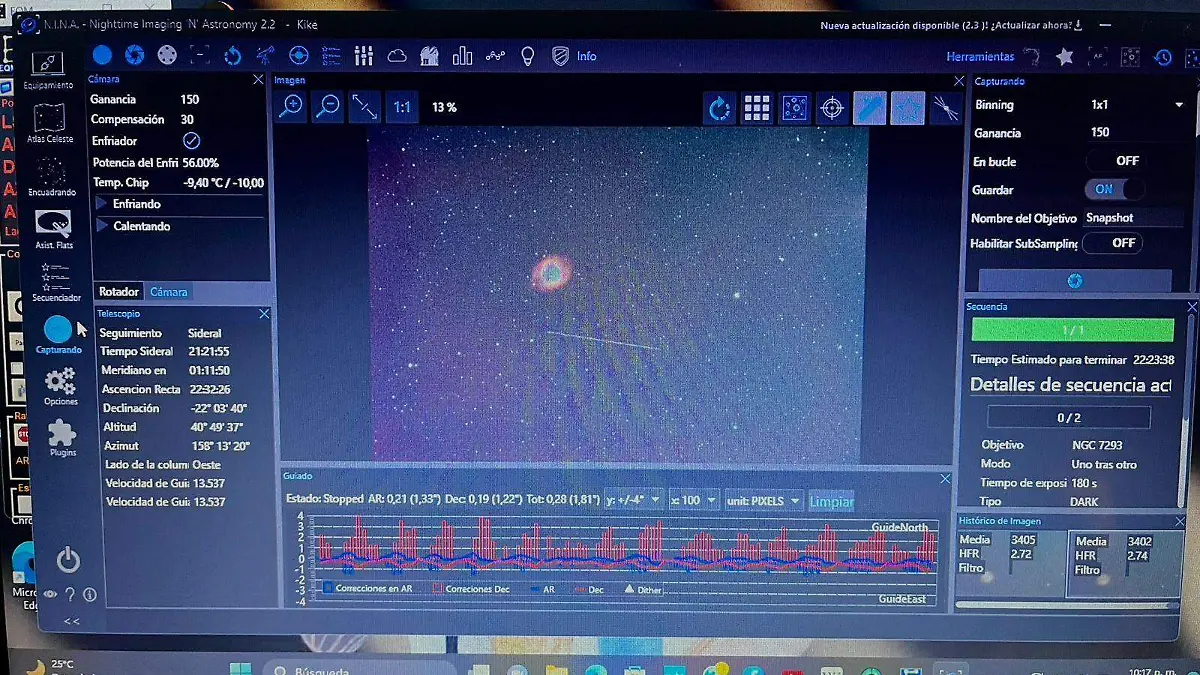This screenshot has width=1200, height=675.
Task: Show the grid overlay on the image
Action: 757,107
